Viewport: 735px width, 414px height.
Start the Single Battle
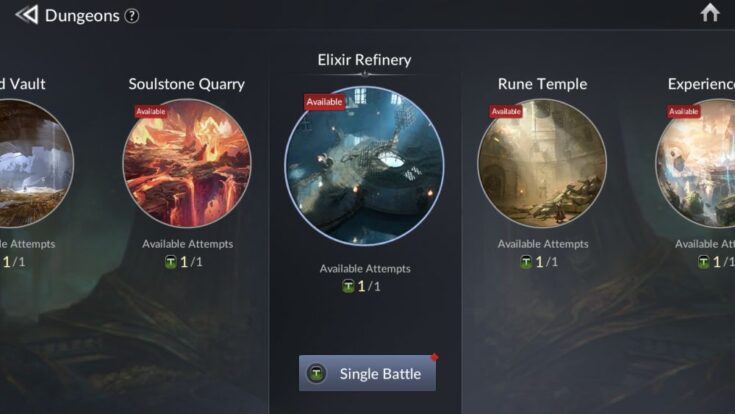367,373
